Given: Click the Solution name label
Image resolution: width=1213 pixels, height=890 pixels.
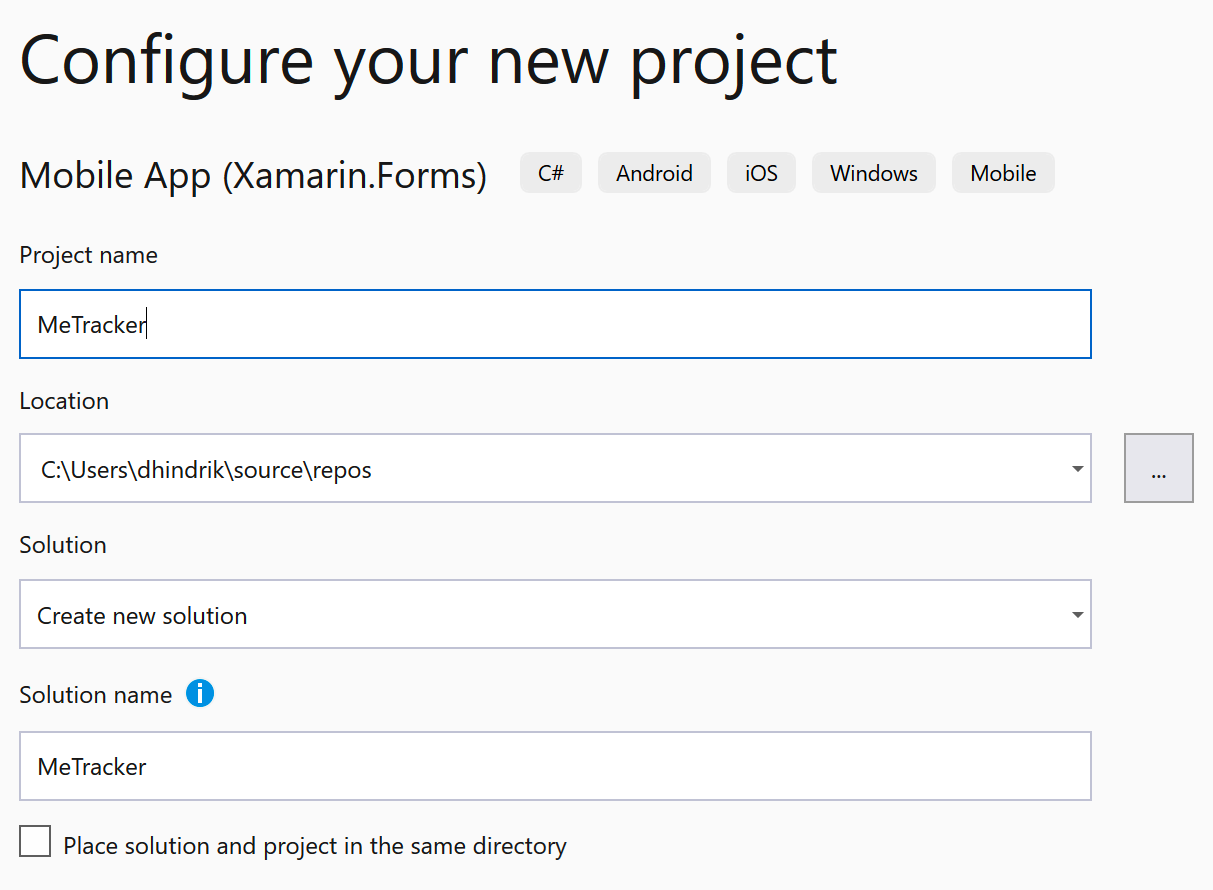Looking at the screenshot, I should point(96,694).
